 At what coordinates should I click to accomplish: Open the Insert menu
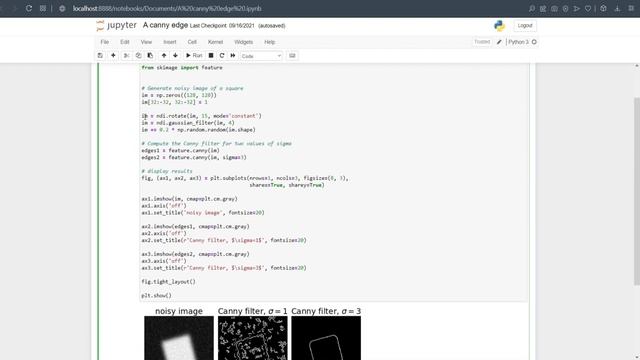[x=170, y=42]
